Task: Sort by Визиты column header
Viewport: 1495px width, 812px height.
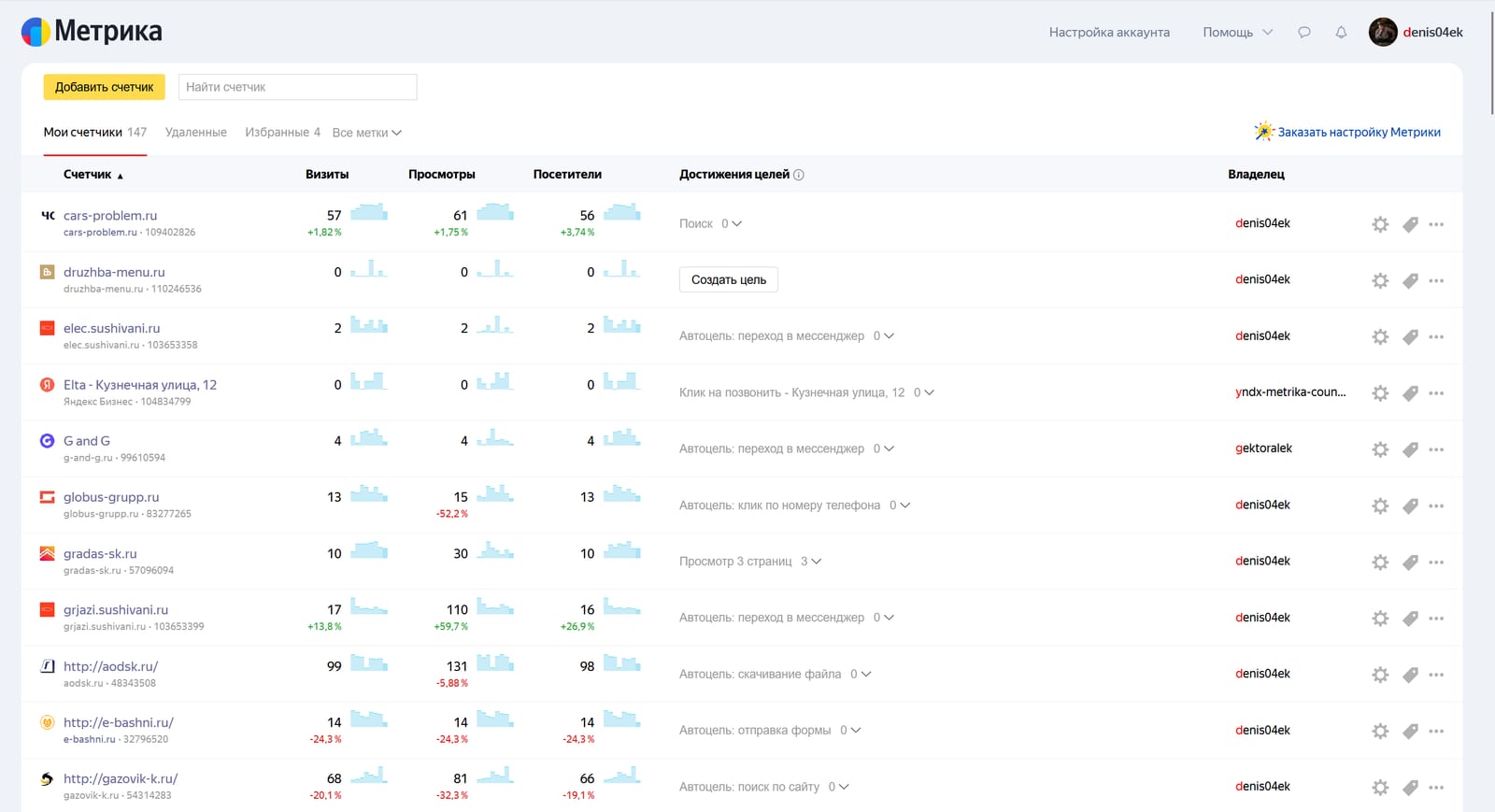Action: (x=327, y=175)
